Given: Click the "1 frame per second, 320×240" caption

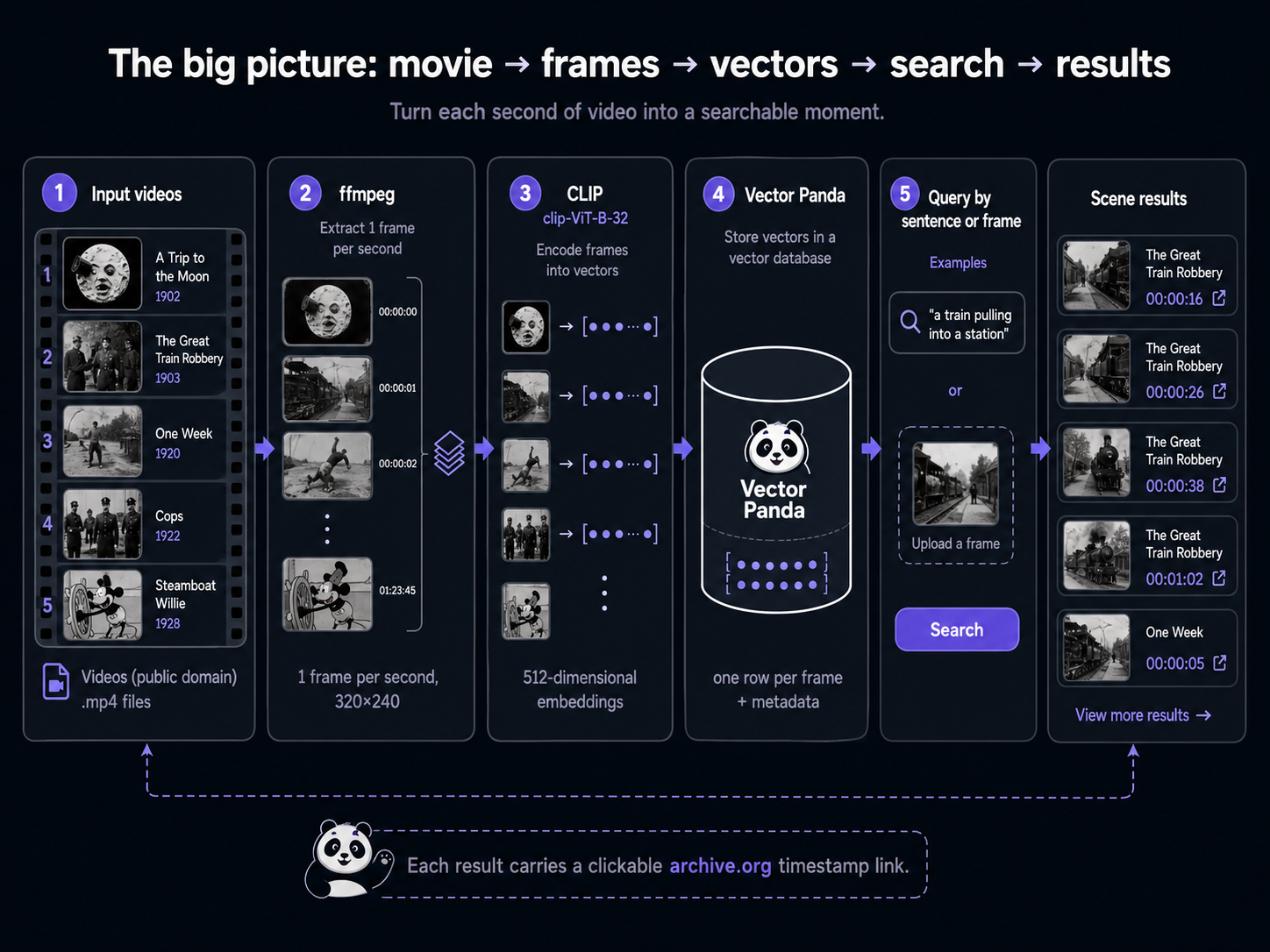Looking at the screenshot, I should (367, 689).
